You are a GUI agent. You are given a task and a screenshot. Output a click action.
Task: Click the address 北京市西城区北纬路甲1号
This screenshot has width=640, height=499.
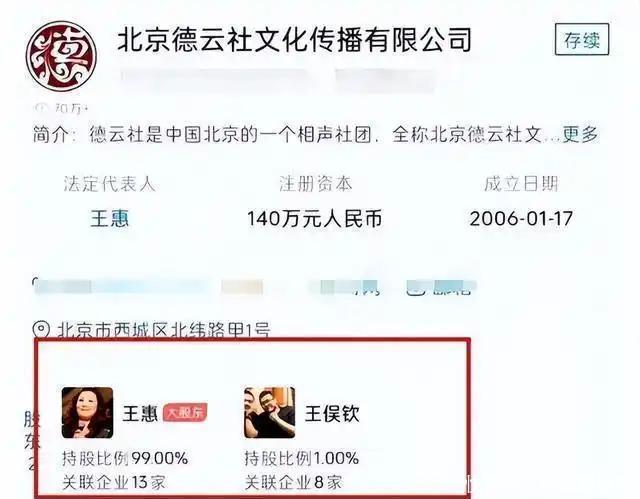[164, 330]
